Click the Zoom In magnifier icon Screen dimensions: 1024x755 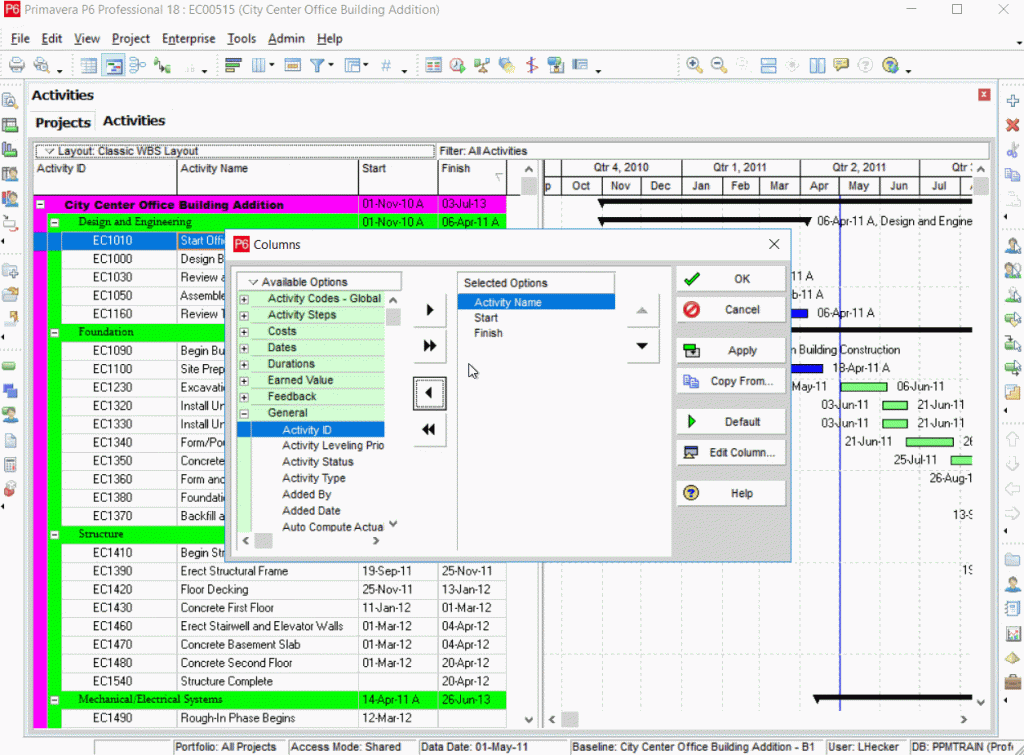coord(694,65)
